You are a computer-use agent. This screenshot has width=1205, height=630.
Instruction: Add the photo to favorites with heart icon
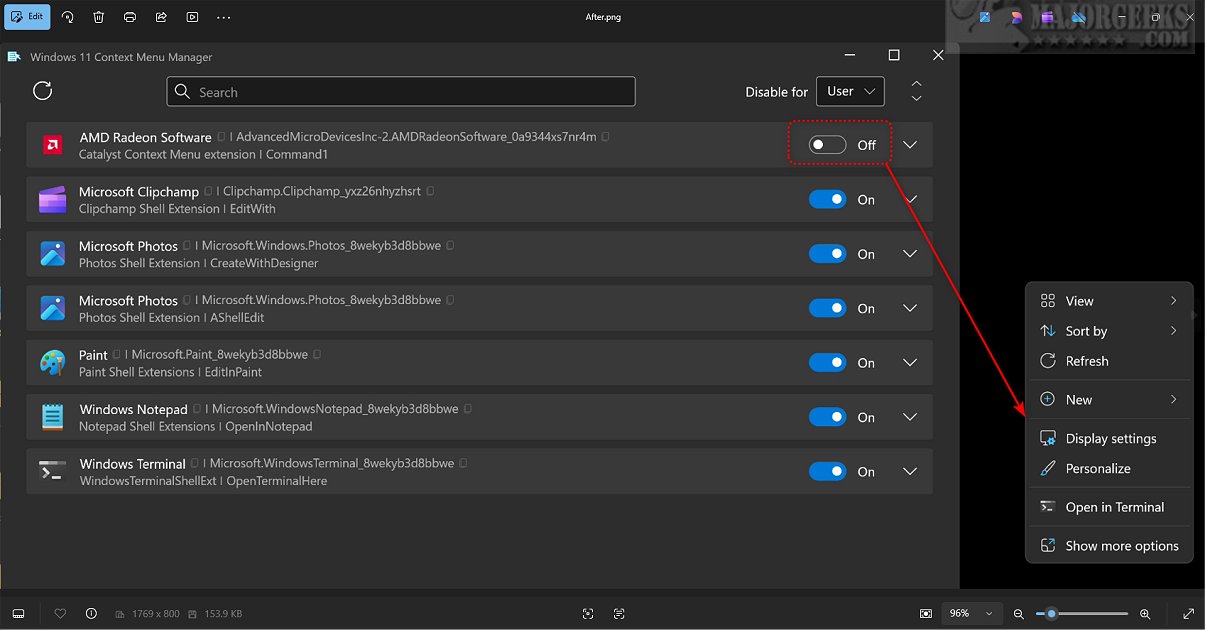[x=60, y=613]
